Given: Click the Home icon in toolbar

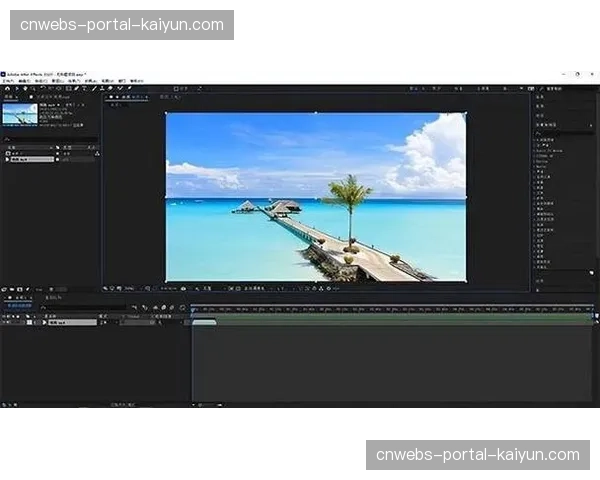Looking at the screenshot, I should point(6,88).
